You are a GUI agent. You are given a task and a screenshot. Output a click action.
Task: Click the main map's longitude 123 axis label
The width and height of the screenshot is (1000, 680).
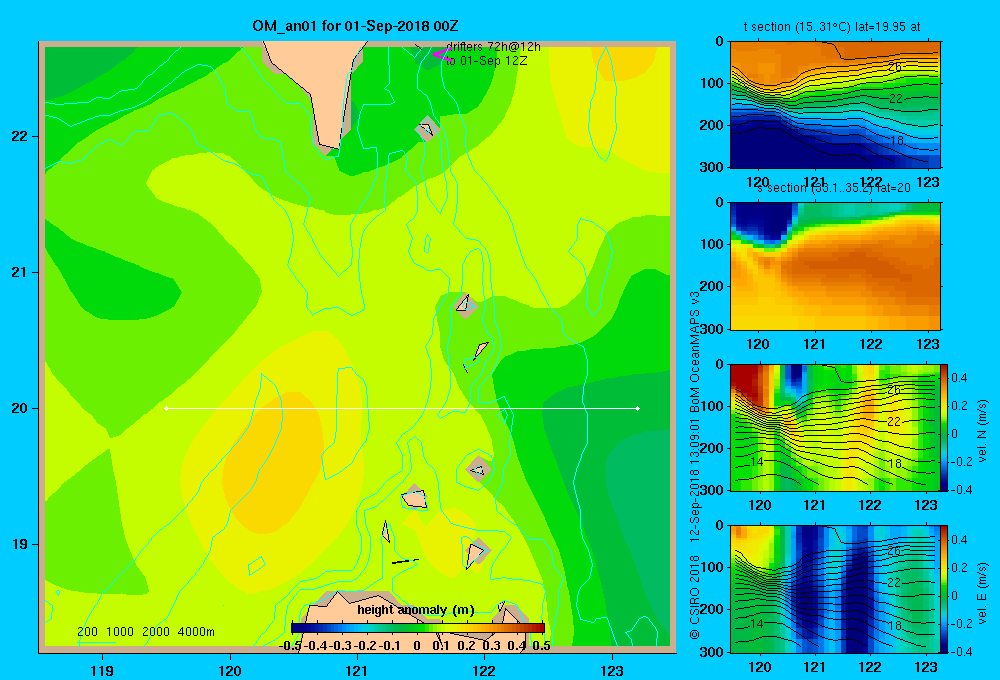[612, 670]
